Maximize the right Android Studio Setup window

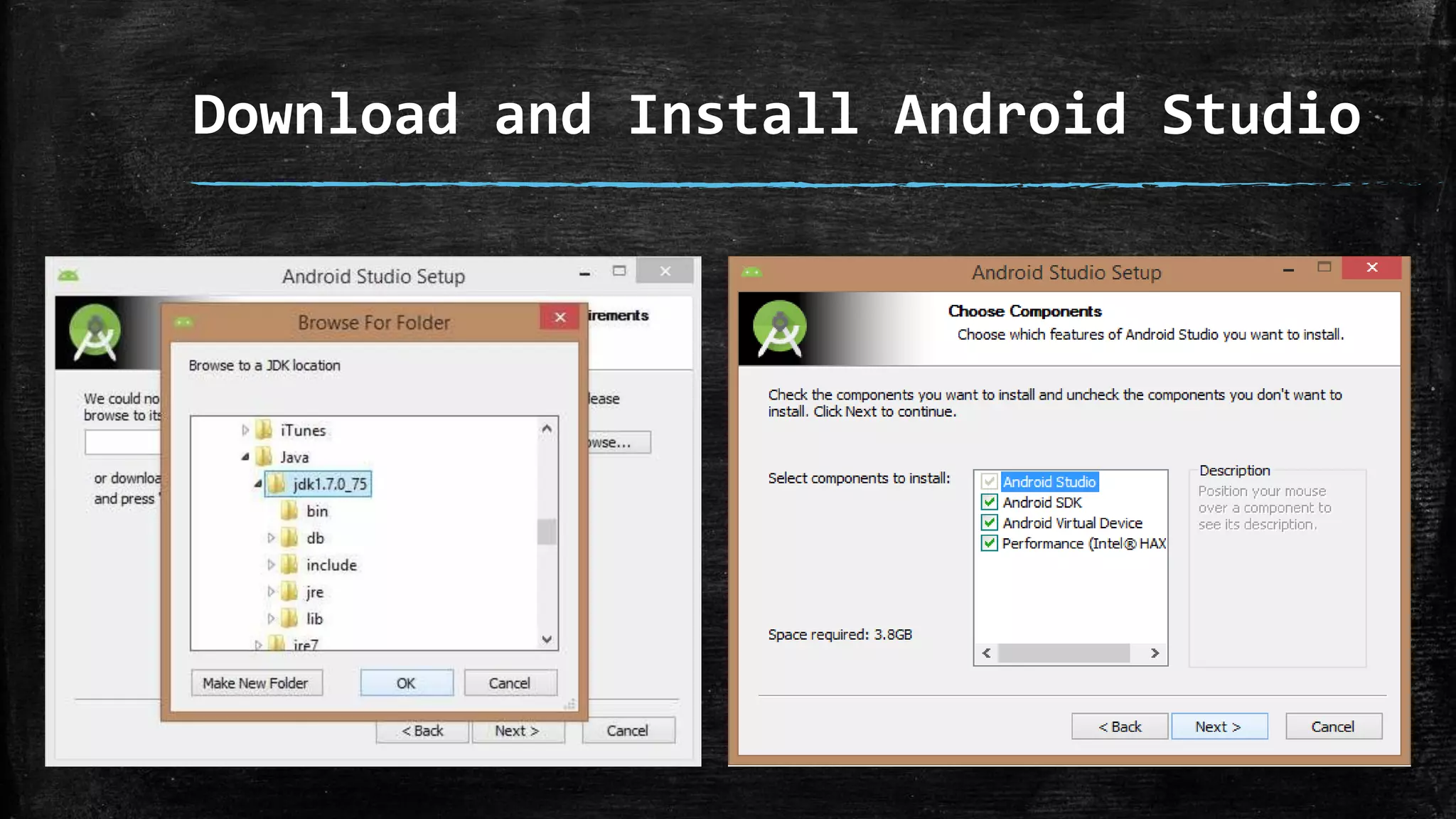pos(1324,267)
